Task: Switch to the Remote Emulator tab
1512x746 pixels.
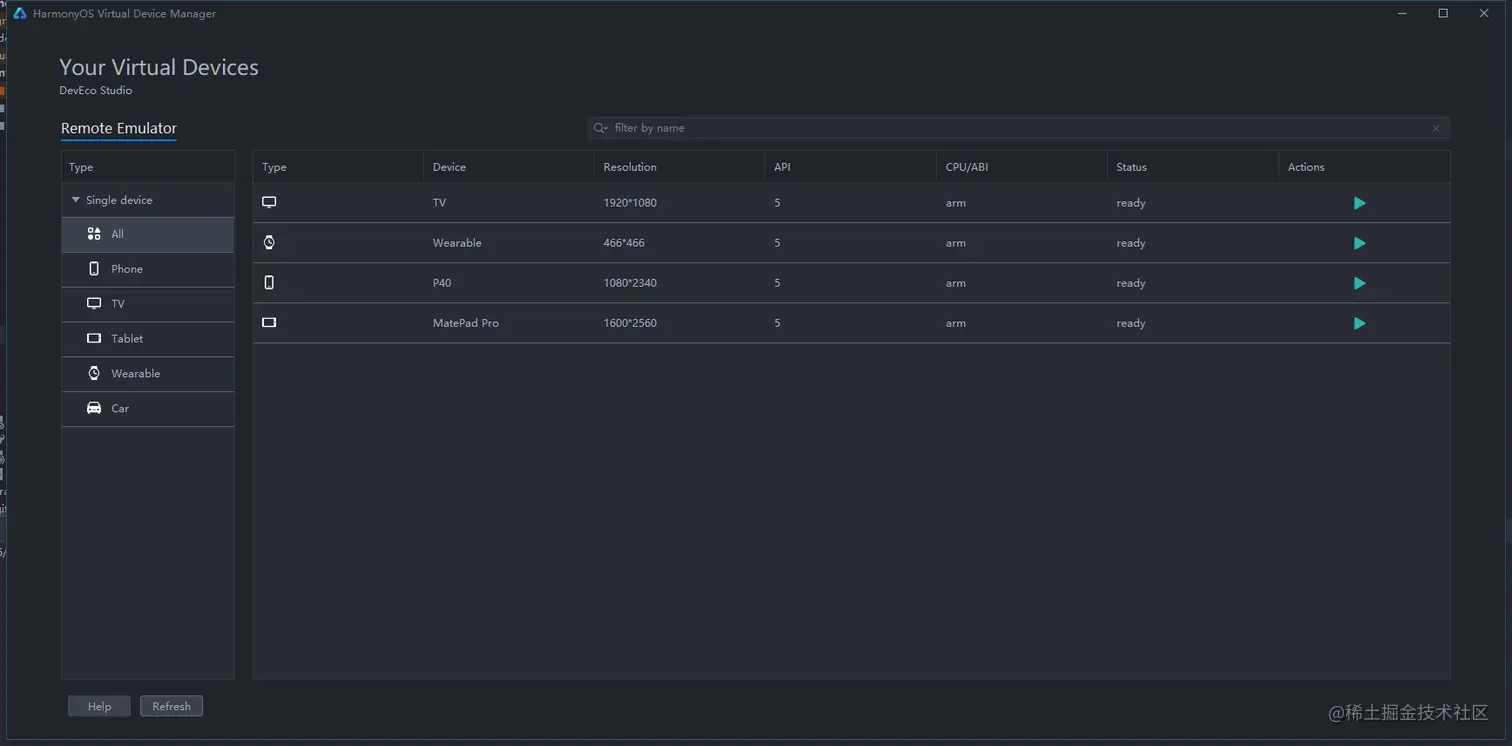Action: [x=119, y=128]
